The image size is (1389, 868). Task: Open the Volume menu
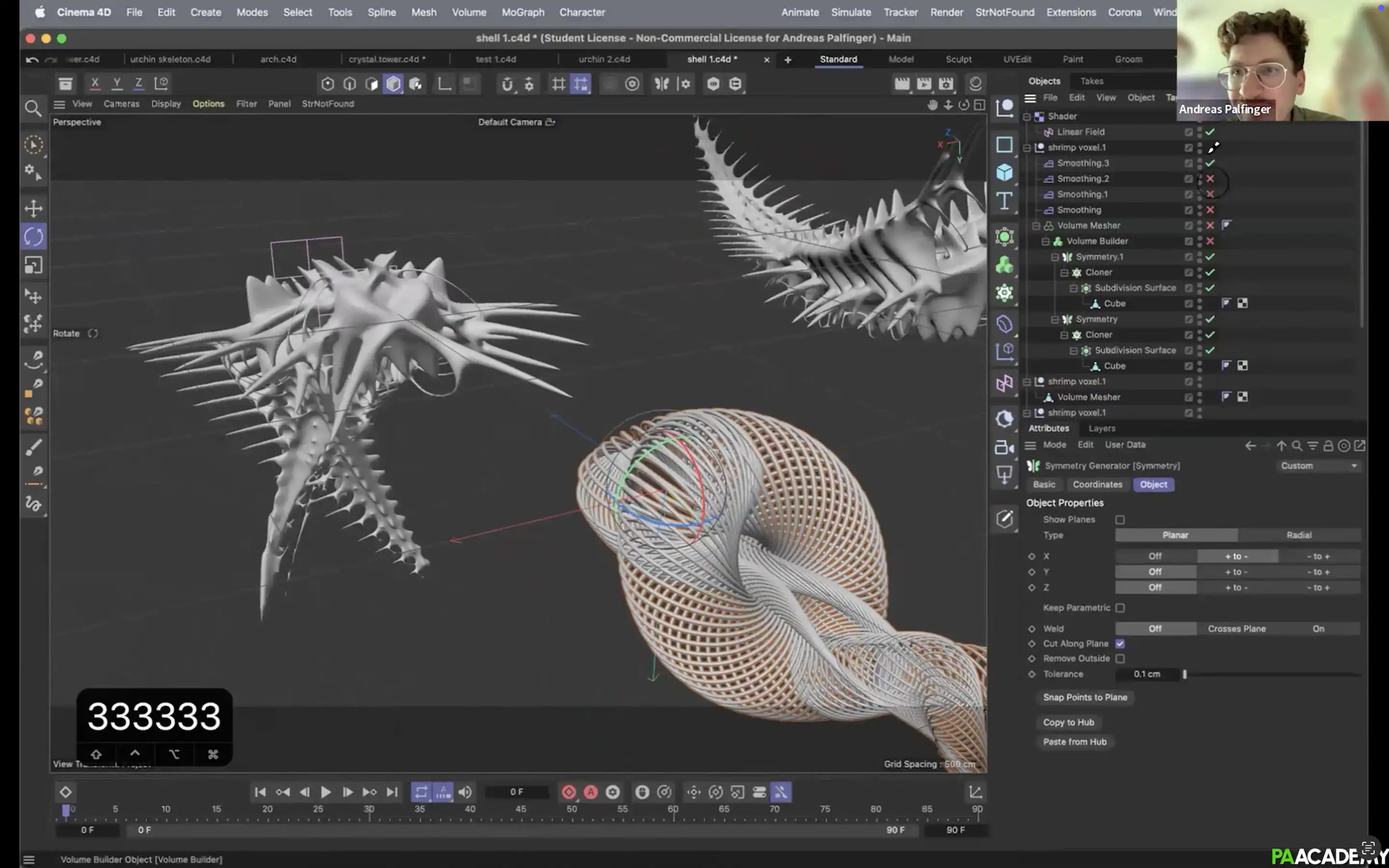pyautogui.click(x=469, y=12)
